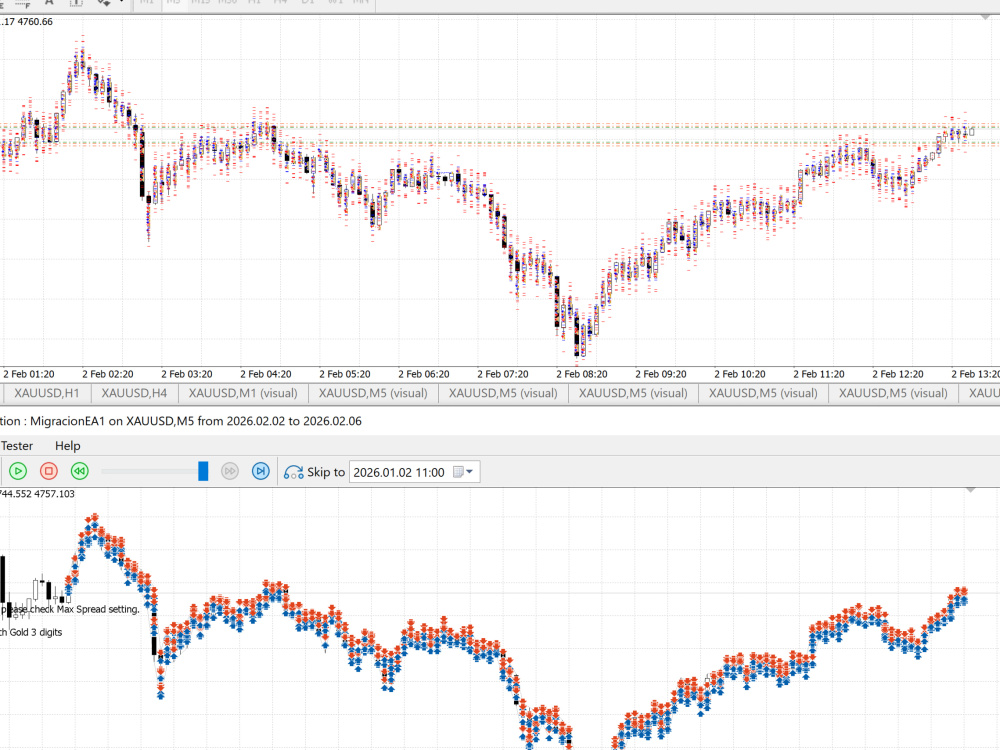Click the 2 Feb 10:20 time axis label
Screen dimensions: 1000x750
pyautogui.click(x=740, y=374)
